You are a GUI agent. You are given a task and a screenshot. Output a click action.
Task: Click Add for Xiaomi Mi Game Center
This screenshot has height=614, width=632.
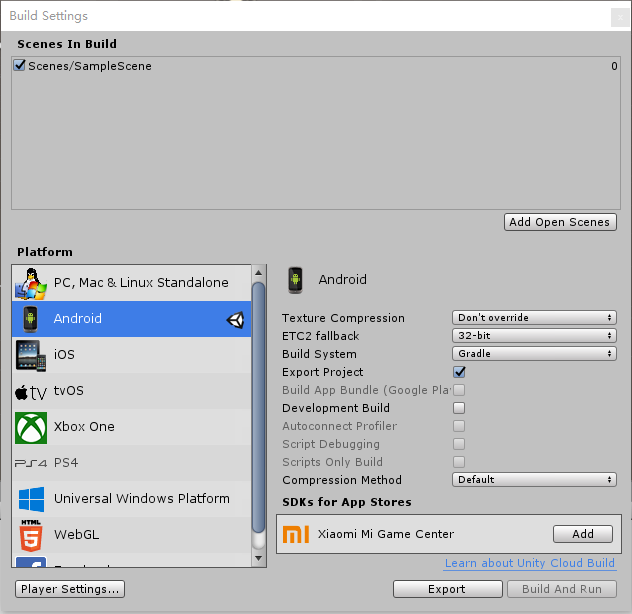(583, 534)
